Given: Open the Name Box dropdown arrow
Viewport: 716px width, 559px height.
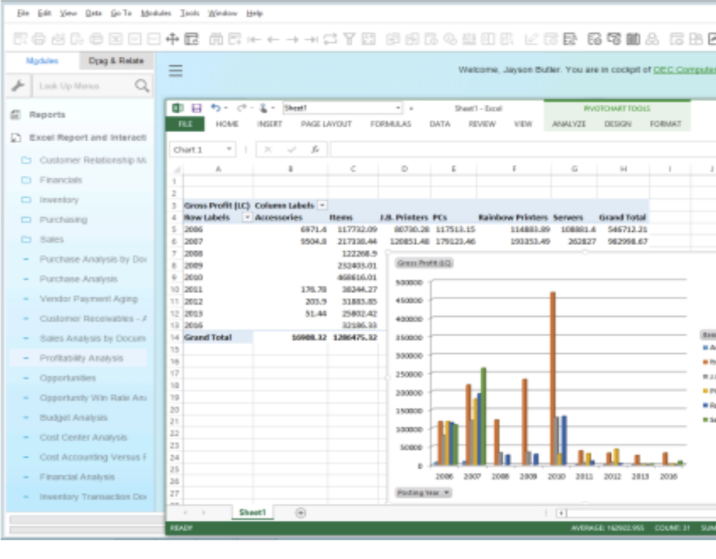Looking at the screenshot, I should [229, 149].
